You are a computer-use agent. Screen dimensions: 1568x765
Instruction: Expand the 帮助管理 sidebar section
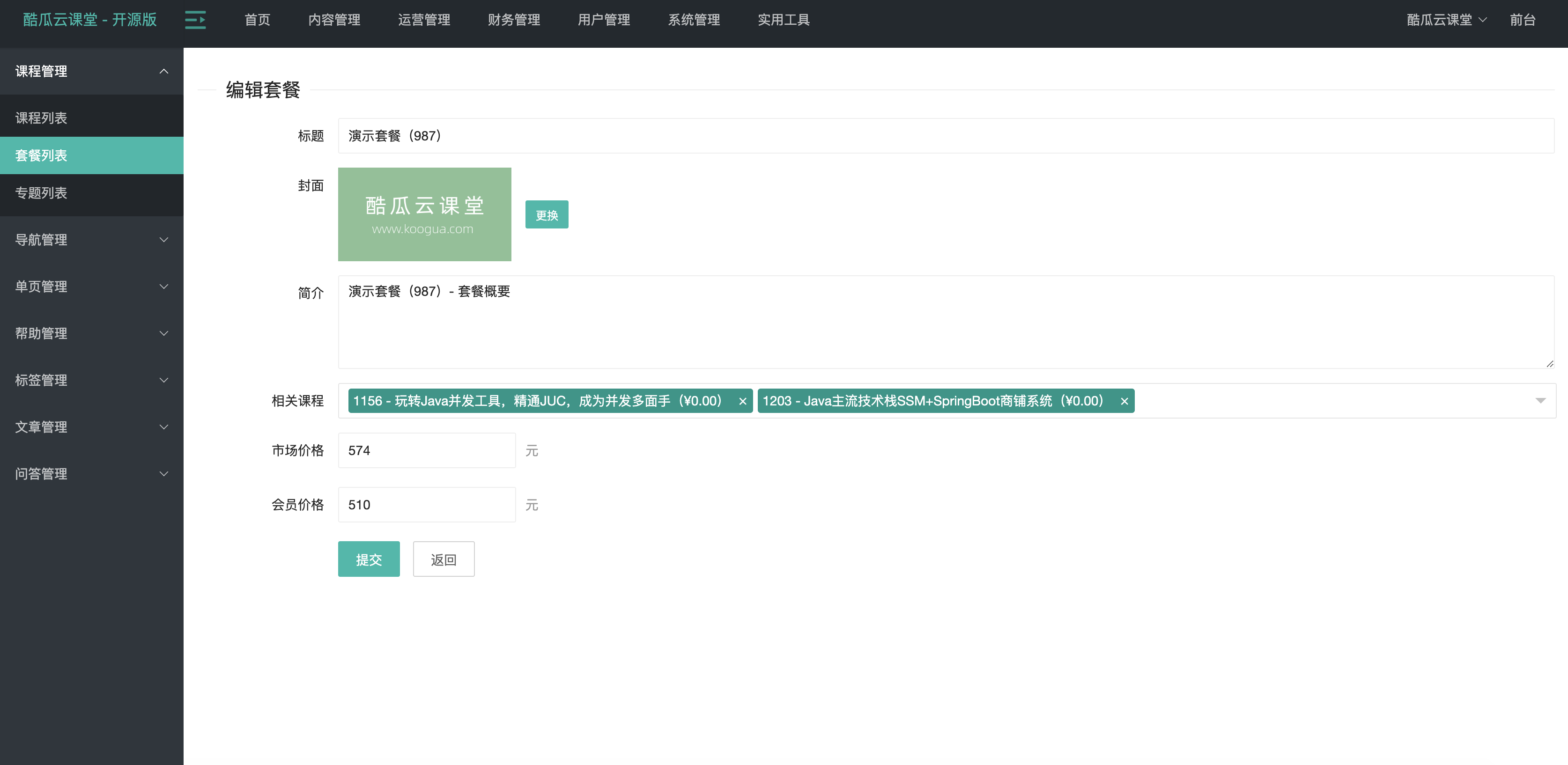point(92,333)
